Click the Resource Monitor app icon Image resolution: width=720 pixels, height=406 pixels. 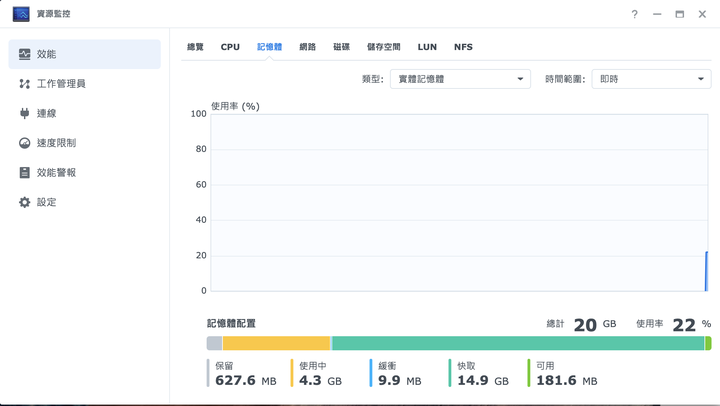pyautogui.click(x=21, y=14)
